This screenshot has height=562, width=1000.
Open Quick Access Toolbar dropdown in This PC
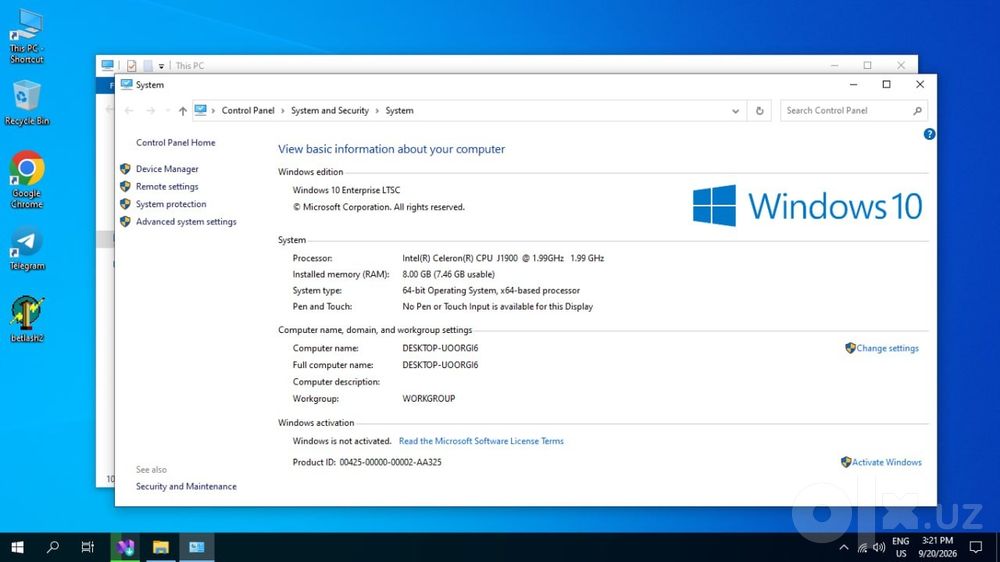[161, 66]
